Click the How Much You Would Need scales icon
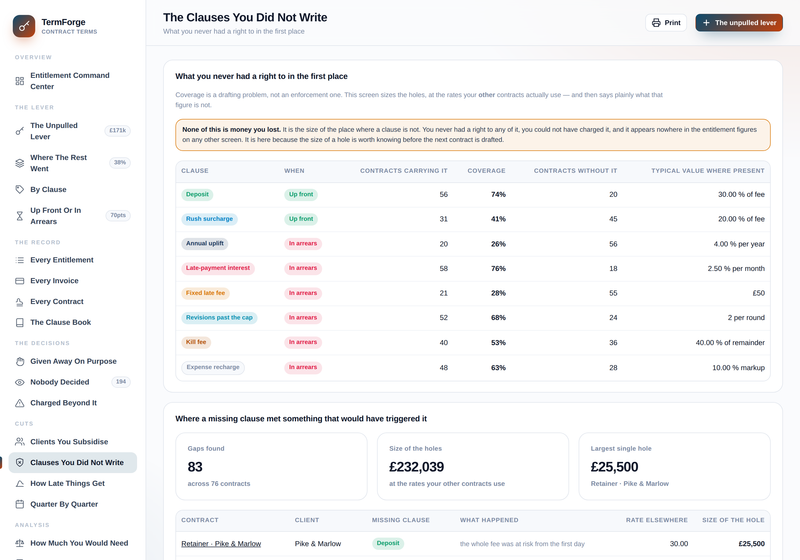Screen dimensions: 800x560 tap(19, 544)
